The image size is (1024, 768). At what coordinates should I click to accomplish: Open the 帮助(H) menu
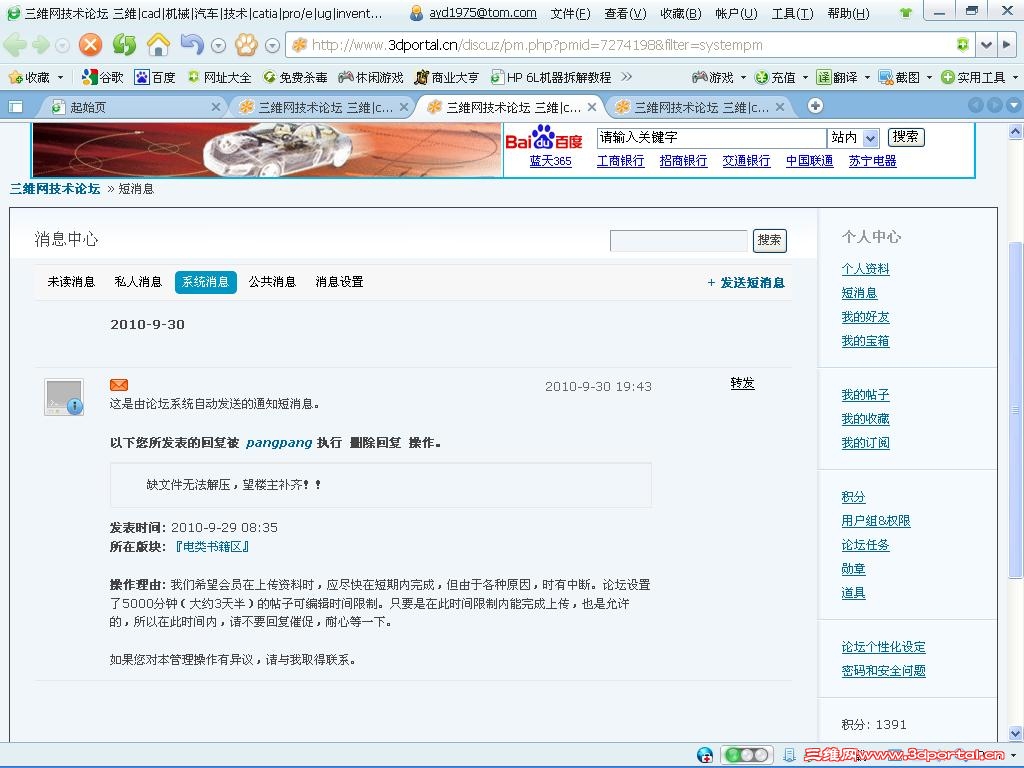(x=848, y=13)
